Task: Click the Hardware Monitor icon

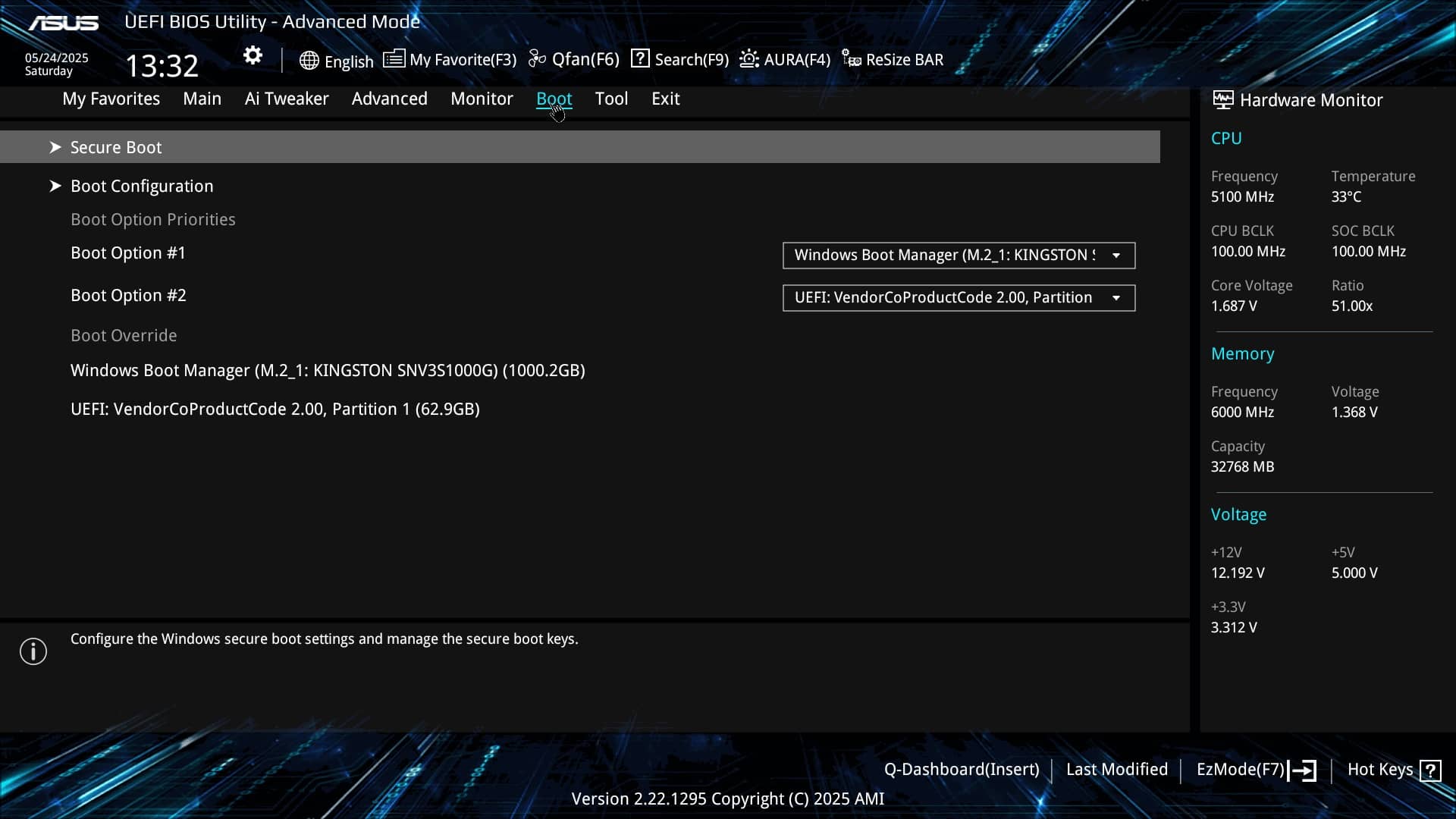Action: pyautogui.click(x=1222, y=99)
